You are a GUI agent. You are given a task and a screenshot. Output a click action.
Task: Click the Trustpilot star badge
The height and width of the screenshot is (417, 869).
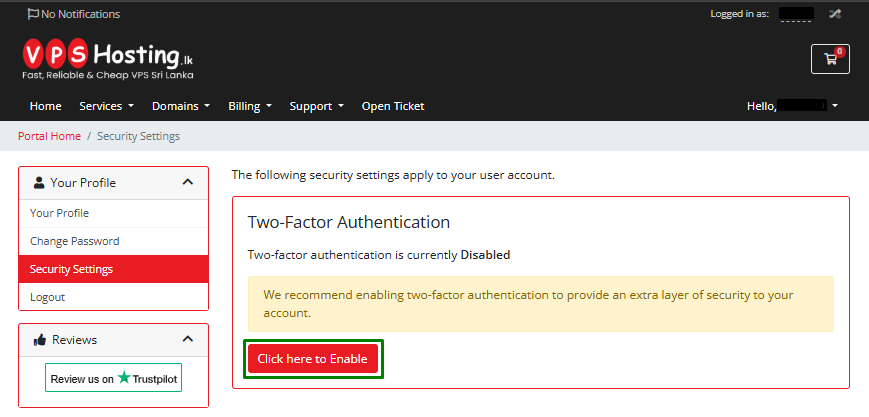[x=114, y=378]
